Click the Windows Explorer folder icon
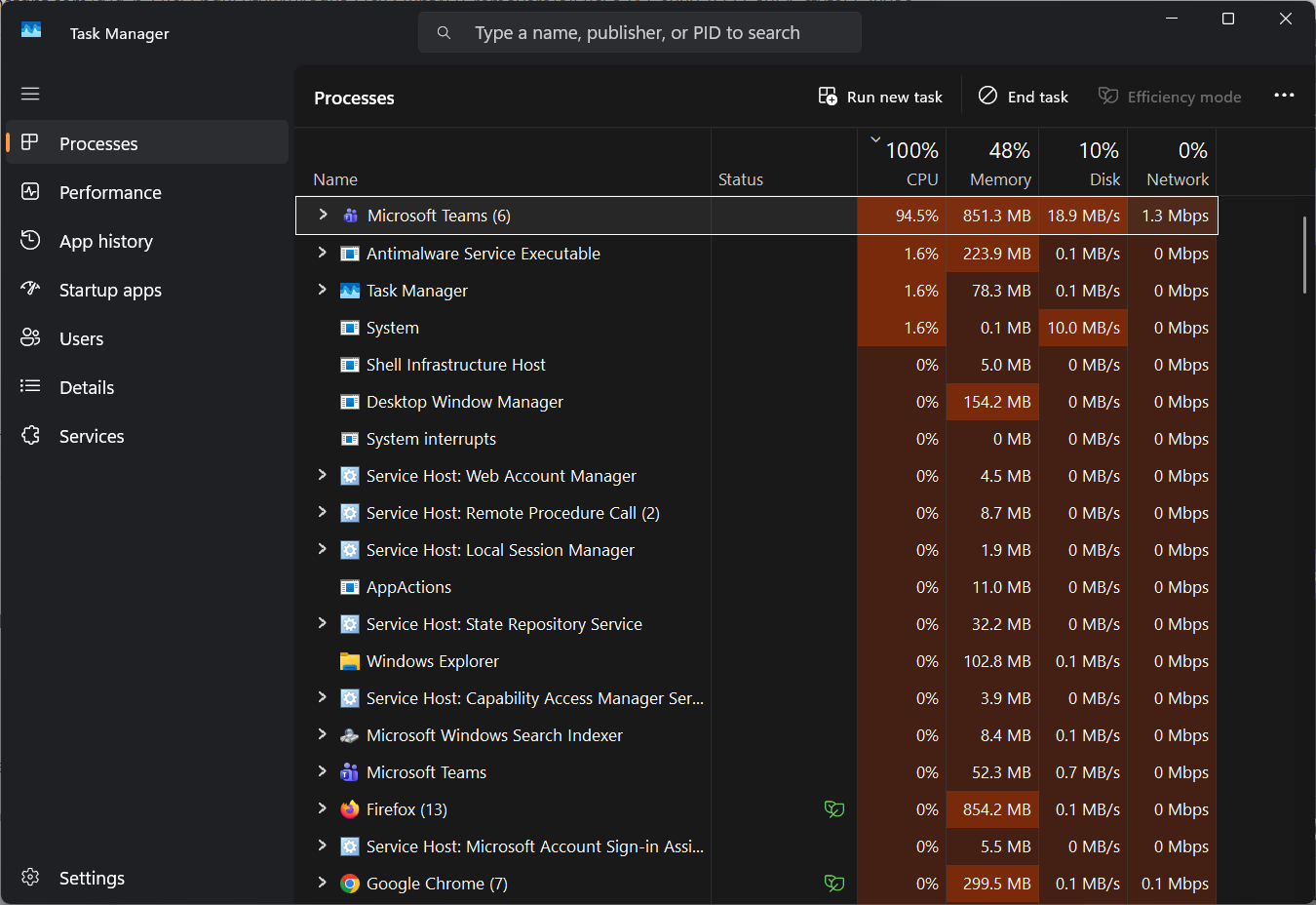Viewport: 1316px width, 905px height. pos(349,661)
